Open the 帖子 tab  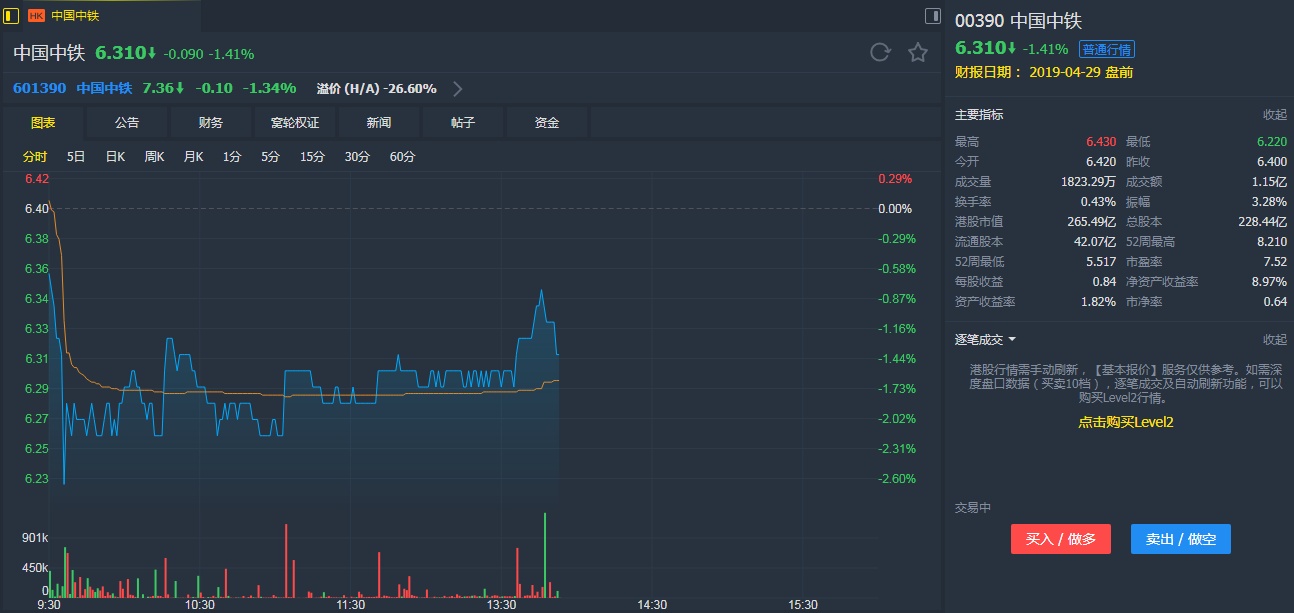click(x=463, y=122)
